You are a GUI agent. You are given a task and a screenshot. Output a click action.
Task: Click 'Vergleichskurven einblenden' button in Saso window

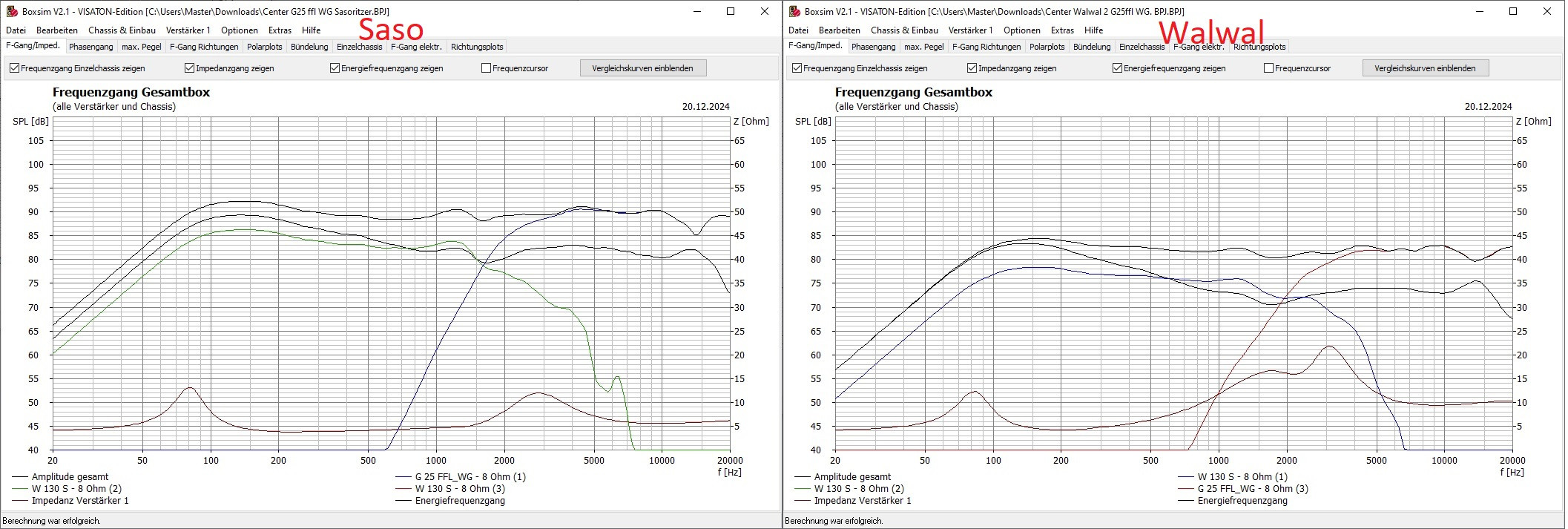point(642,68)
